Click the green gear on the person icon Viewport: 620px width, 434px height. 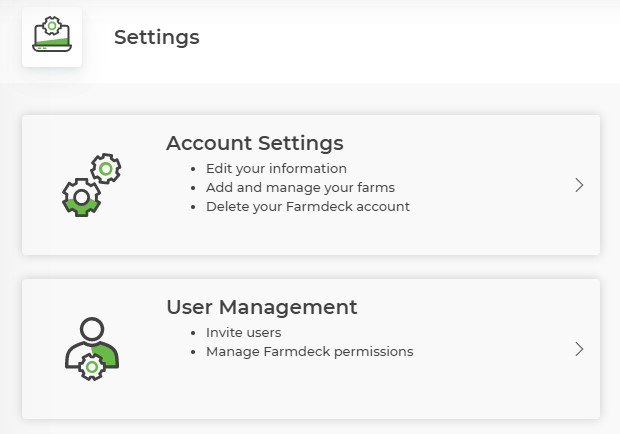click(92, 366)
